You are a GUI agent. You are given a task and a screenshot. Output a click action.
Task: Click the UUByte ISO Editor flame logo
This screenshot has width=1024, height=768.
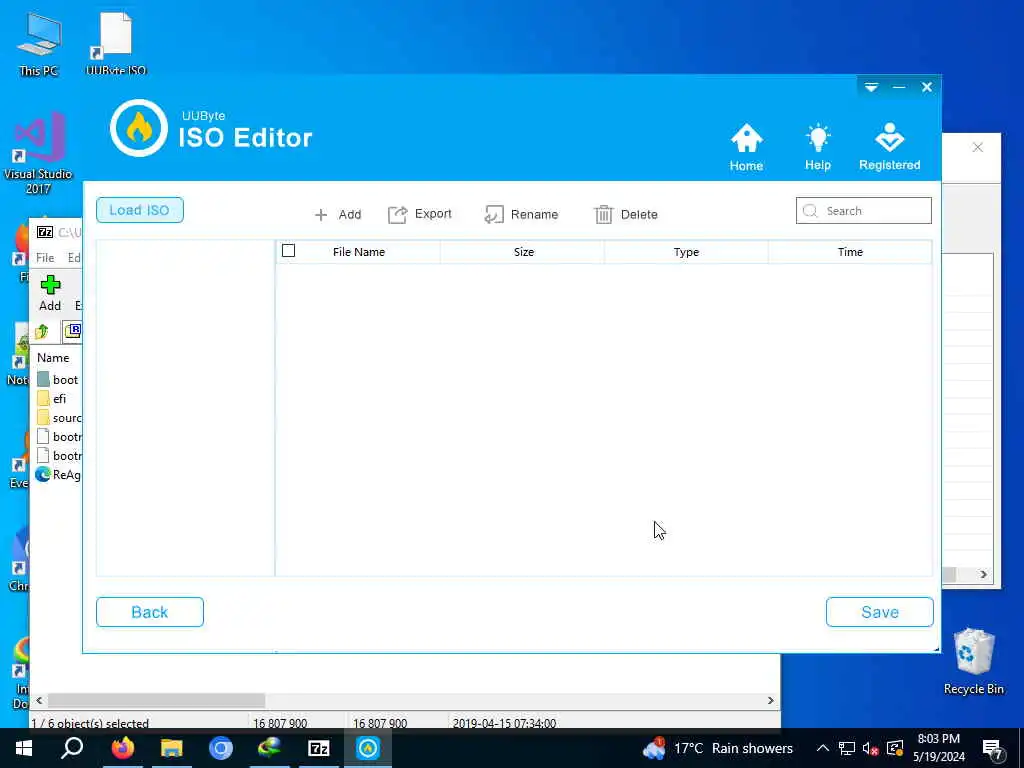[x=138, y=128]
